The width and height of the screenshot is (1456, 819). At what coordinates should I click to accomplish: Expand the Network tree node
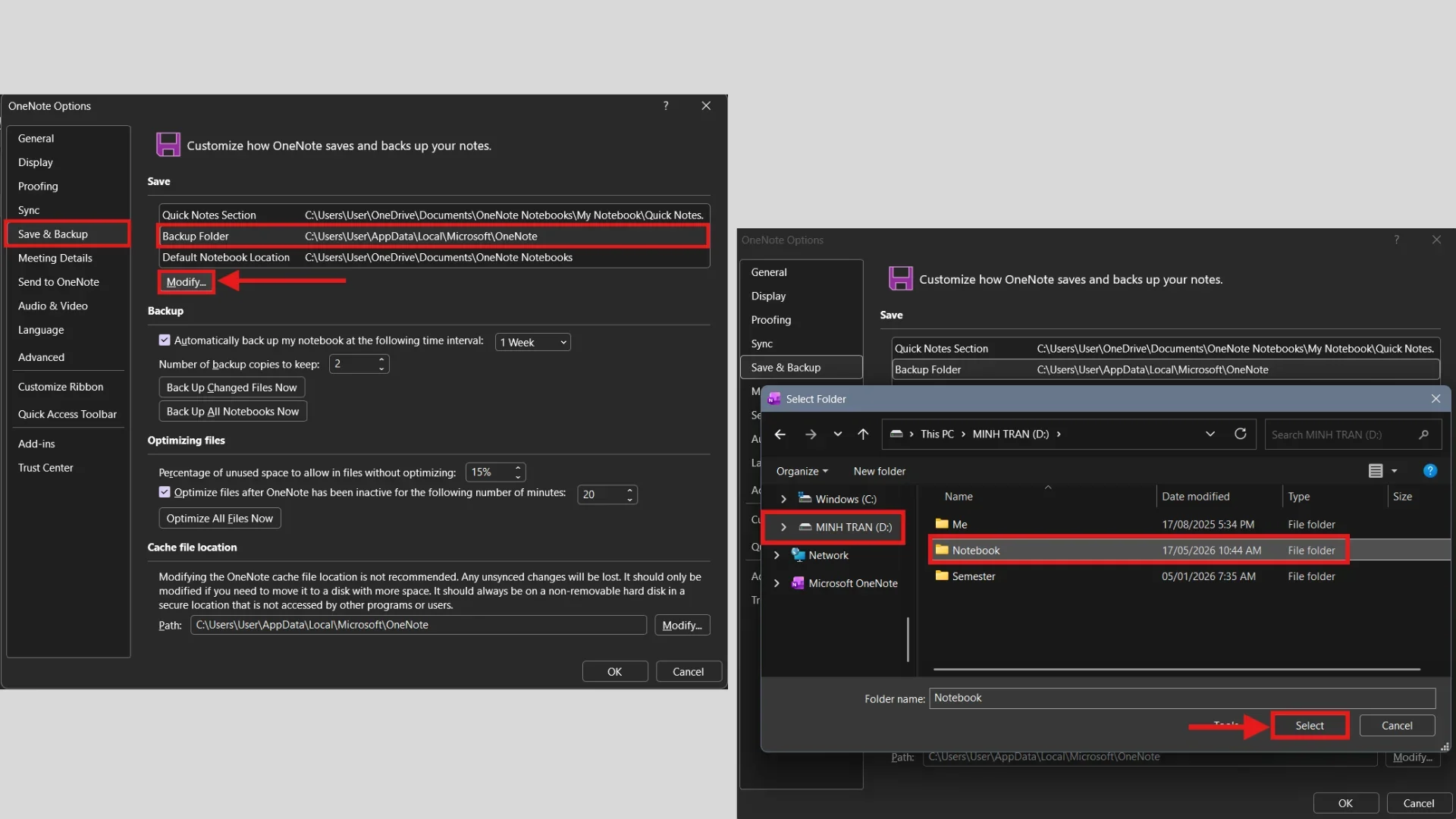pyautogui.click(x=777, y=555)
